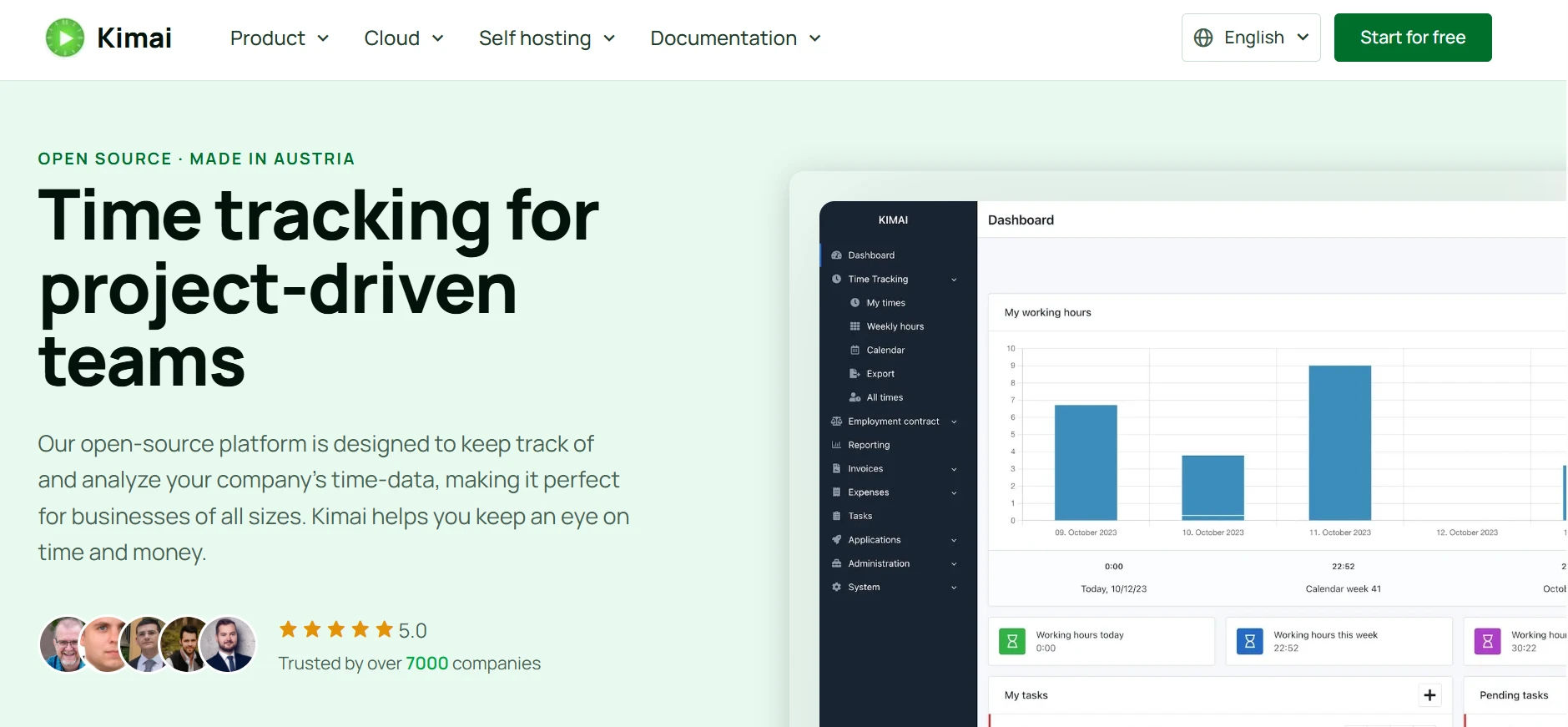1568x727 pixels.
Task: Click the purple hourglass working hours icon
Action: click(x=1487, y=641)
